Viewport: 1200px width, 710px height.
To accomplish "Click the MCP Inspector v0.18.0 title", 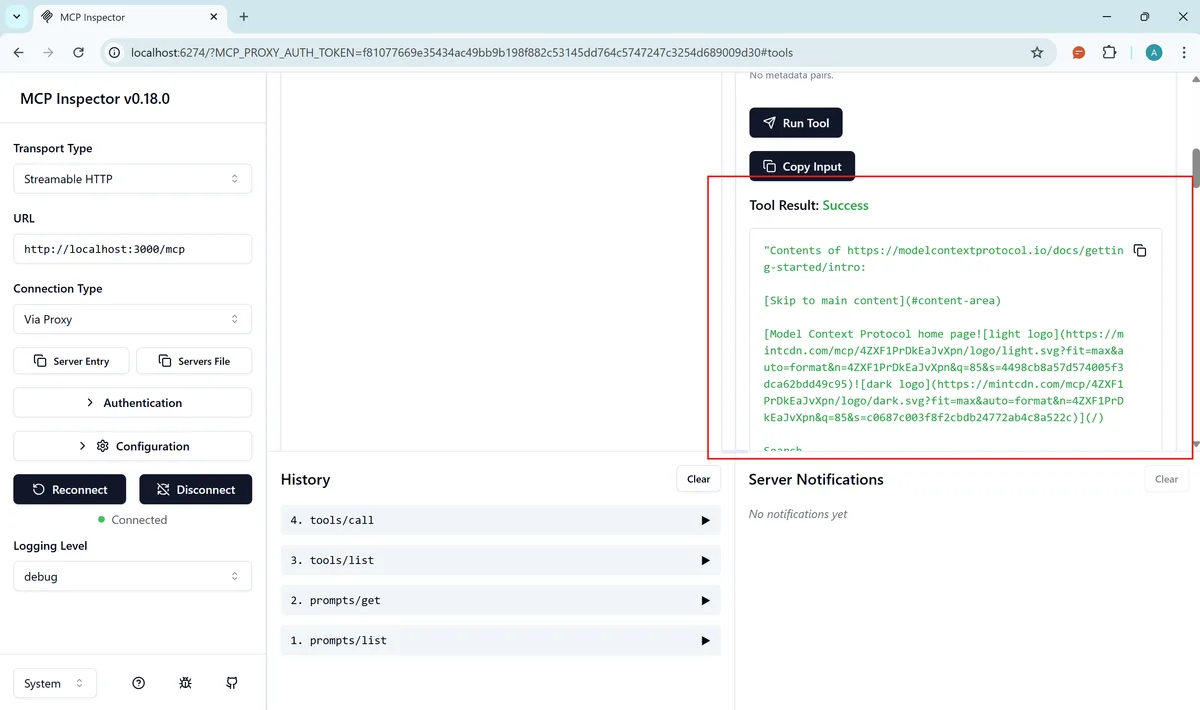I will [x=95, y=99].
